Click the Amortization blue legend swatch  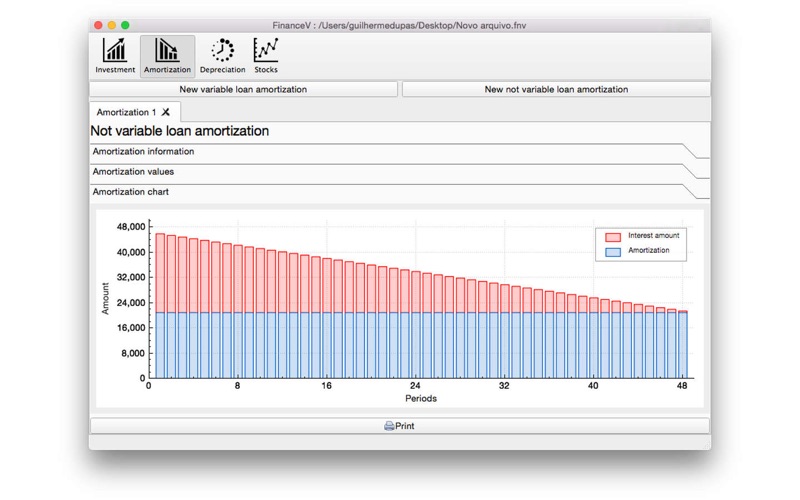[x=613, y=252]
